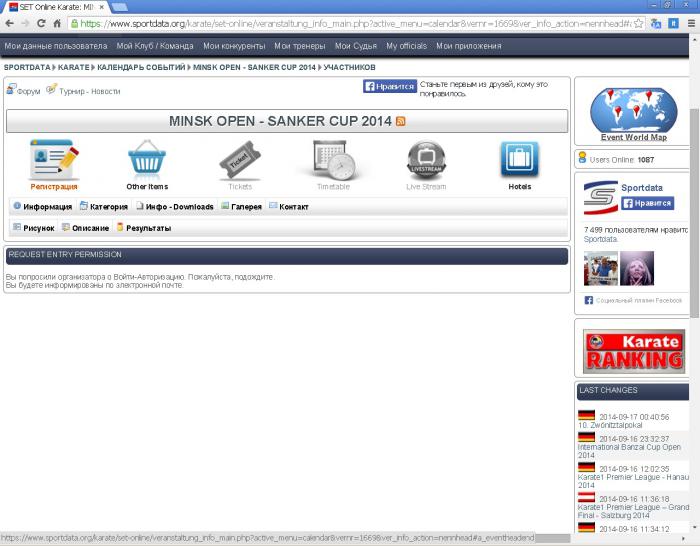
Task: Open Мои тренеры menu
Action: 300,46
